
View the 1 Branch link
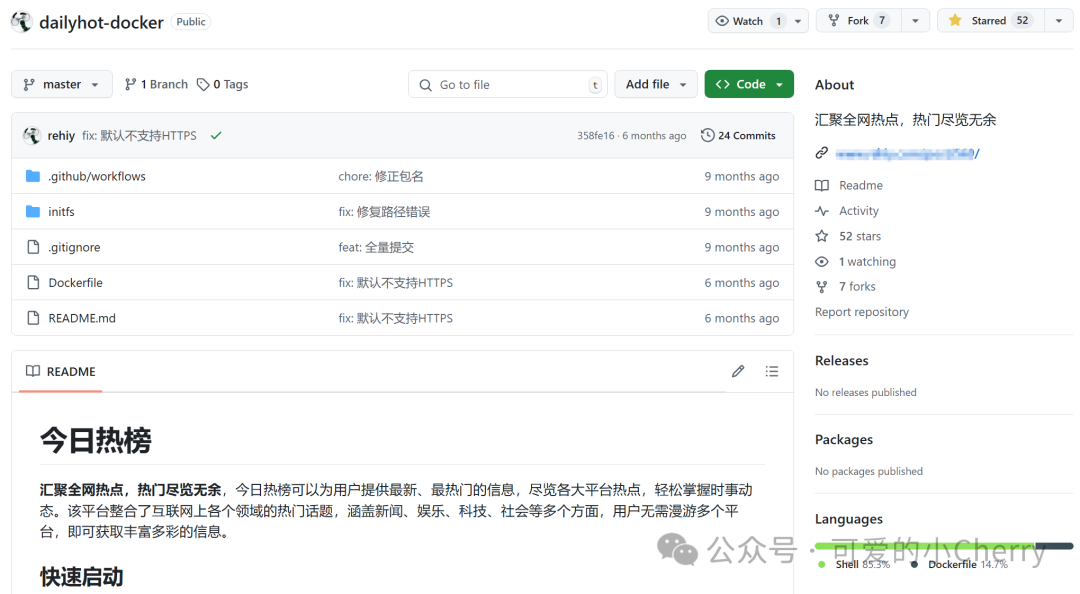point(156,84)
